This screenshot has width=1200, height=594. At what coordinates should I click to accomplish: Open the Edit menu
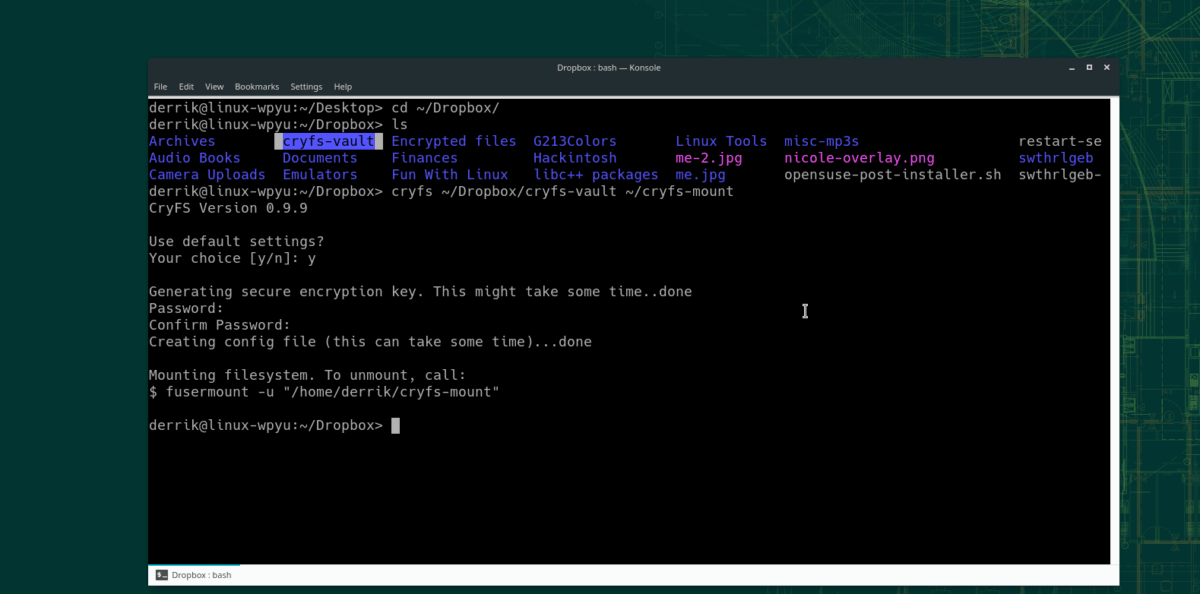(x=186, y=86)
